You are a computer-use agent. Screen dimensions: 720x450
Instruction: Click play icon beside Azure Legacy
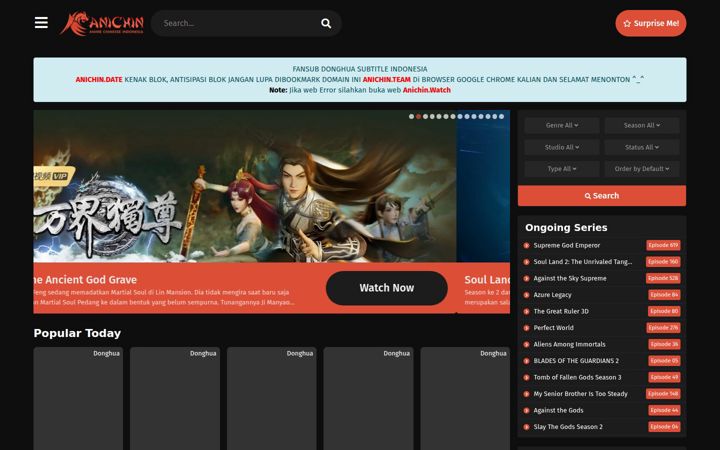coord(527,295)
